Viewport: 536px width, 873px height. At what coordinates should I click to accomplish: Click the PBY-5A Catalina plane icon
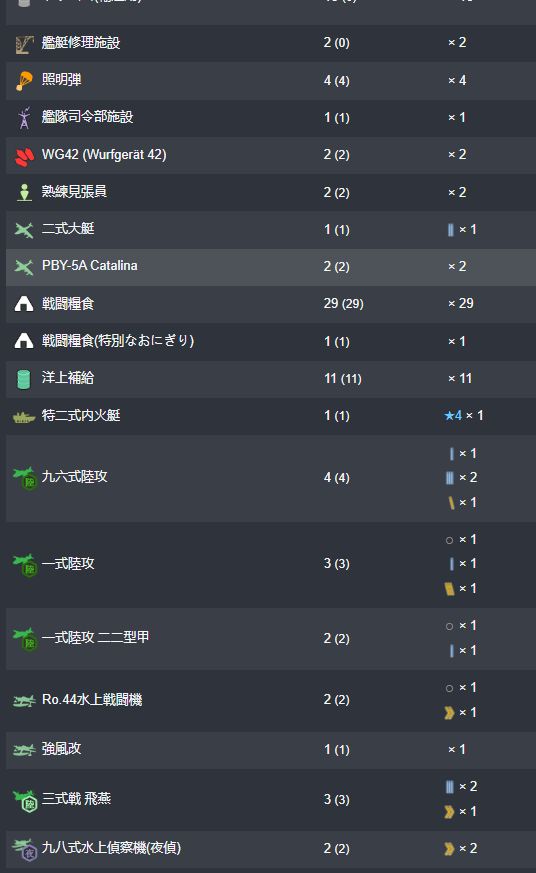[x=24, y=267]
